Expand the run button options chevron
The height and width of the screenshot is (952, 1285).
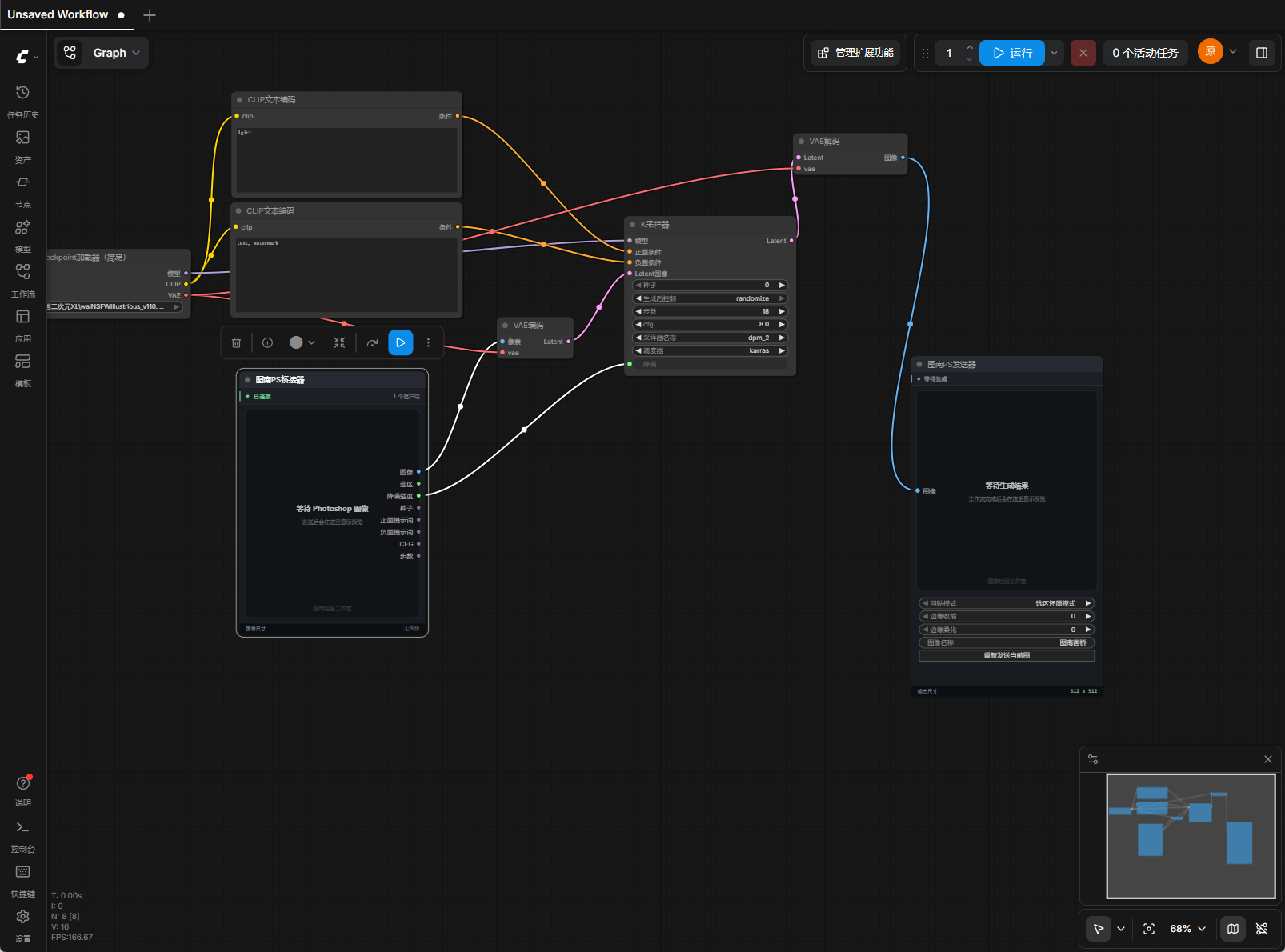(x=1055, y=53)
